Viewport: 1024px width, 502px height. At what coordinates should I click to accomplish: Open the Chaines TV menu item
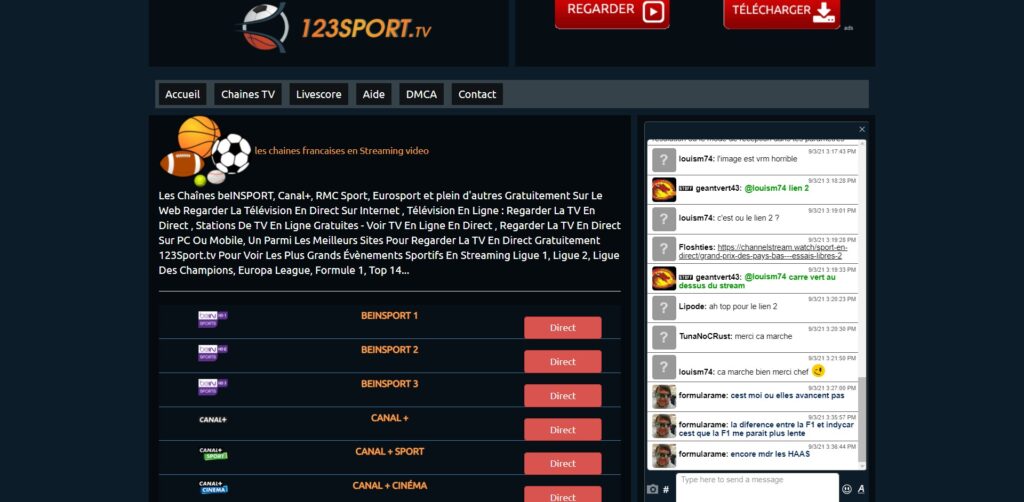click(248, 94)
